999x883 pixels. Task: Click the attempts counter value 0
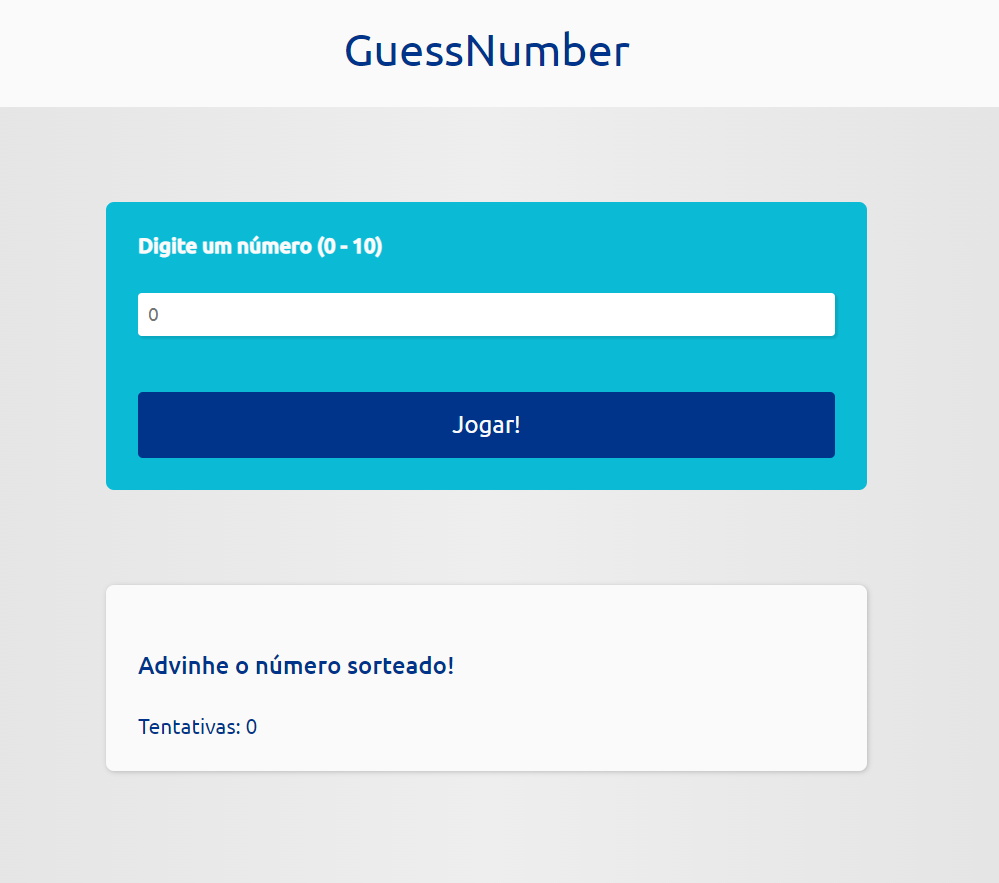251,727
